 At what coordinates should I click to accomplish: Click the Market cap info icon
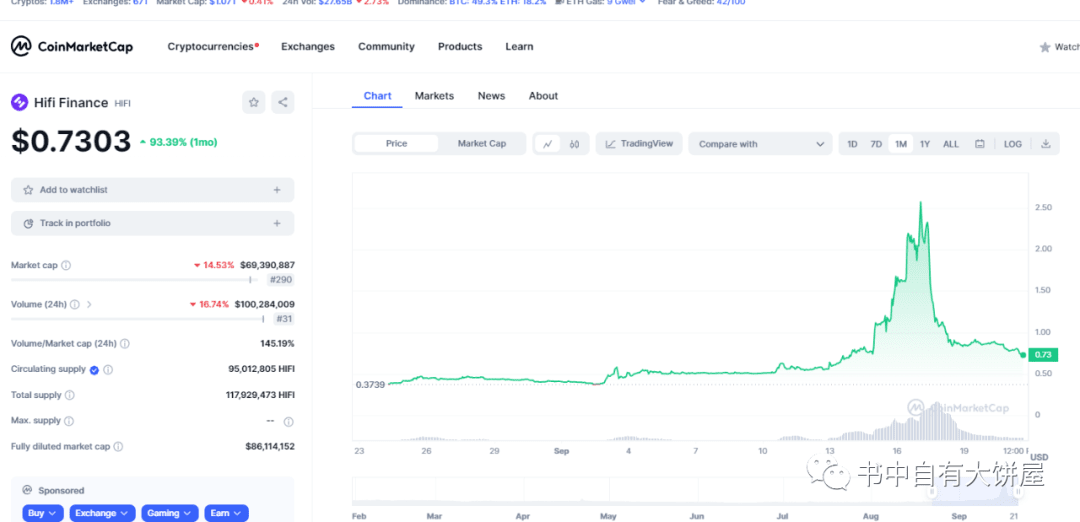66,266
